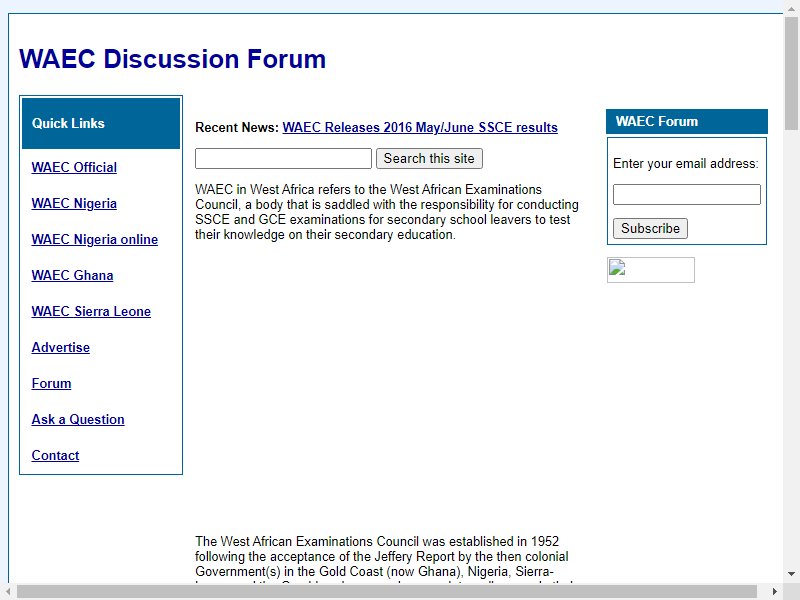The image size is (800, 600).
Task: Click the Search this site button
Action: [x=429, y=159]
